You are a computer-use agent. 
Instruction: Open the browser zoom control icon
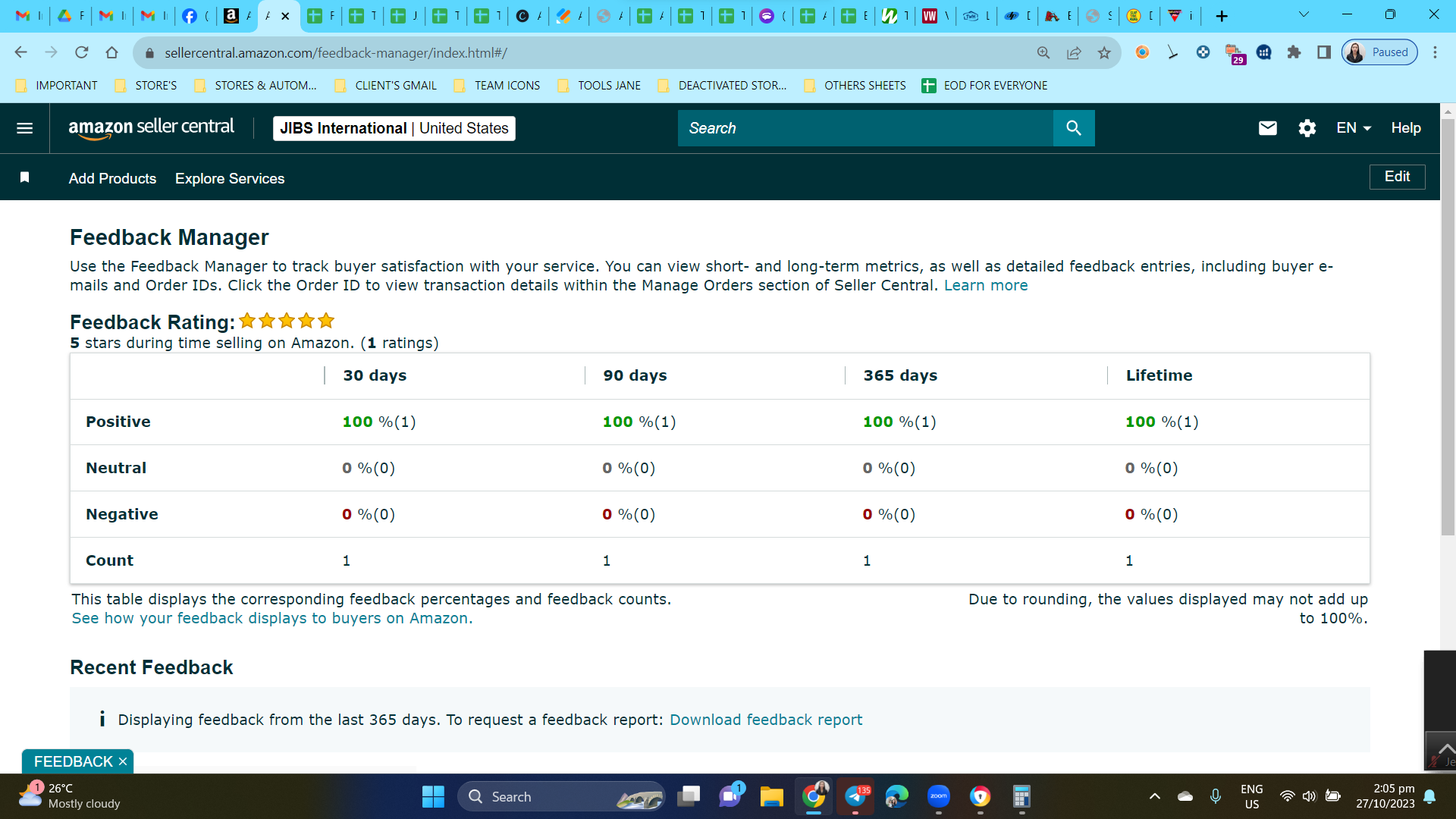(x=1043, y=52)
